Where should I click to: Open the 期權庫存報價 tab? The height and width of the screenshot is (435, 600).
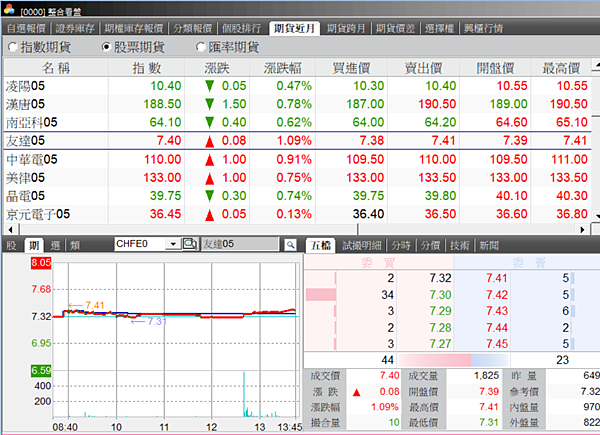pos(134,28)
